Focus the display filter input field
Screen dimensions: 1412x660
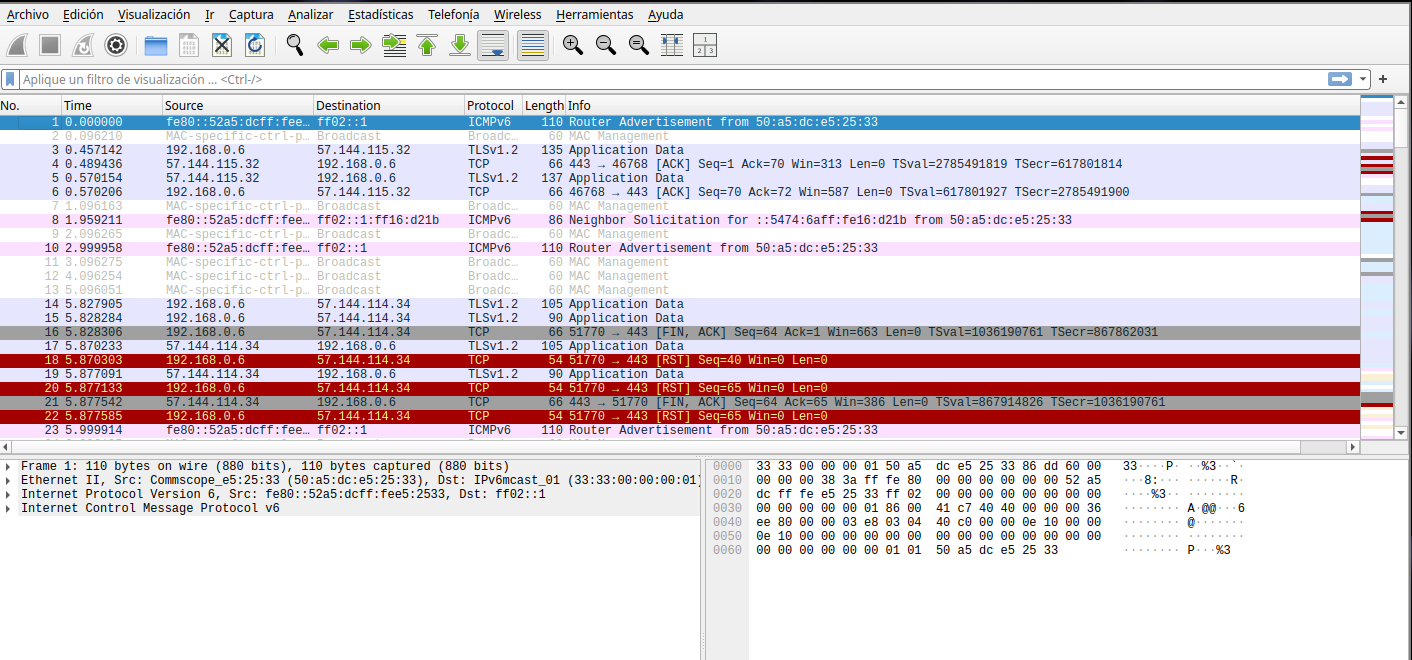(670, 79)
